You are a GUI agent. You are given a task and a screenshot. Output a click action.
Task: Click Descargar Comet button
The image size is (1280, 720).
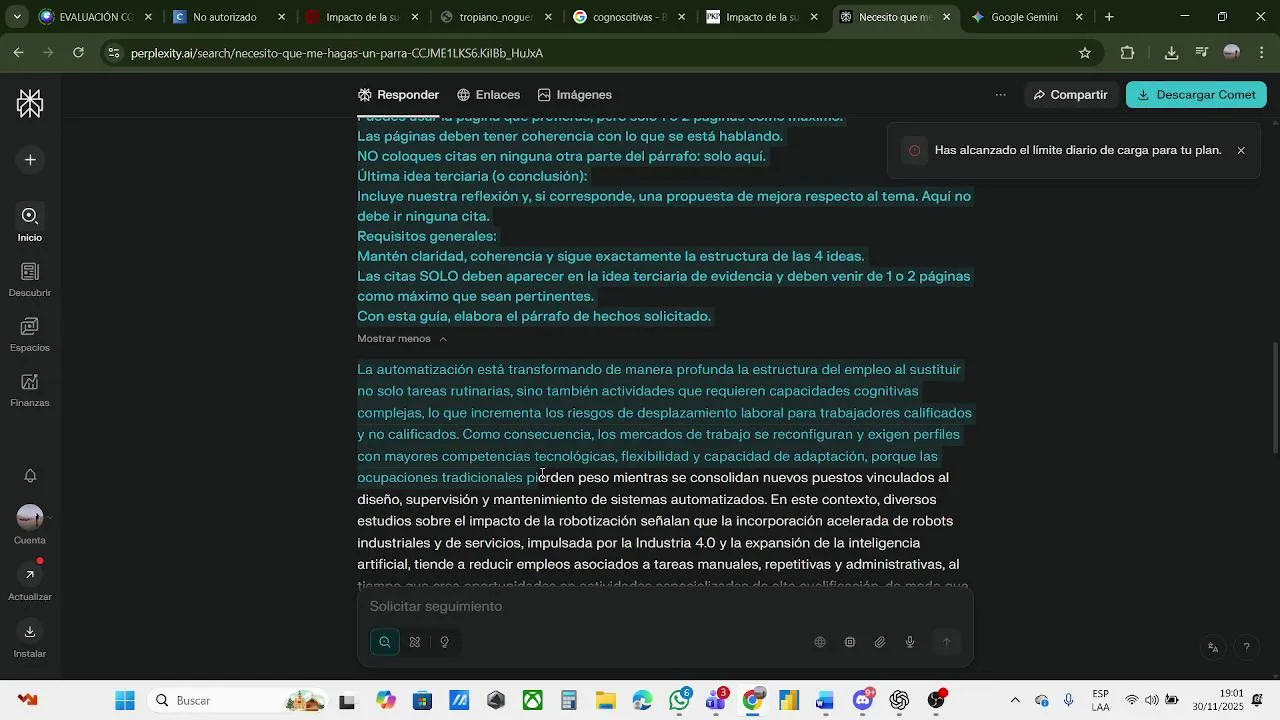[1196, 95]
